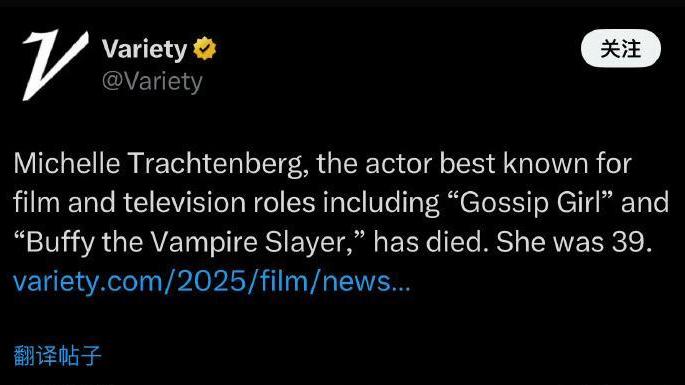
Task: Open the variety.com/2025/film/news link
Action: click(212, 281)
